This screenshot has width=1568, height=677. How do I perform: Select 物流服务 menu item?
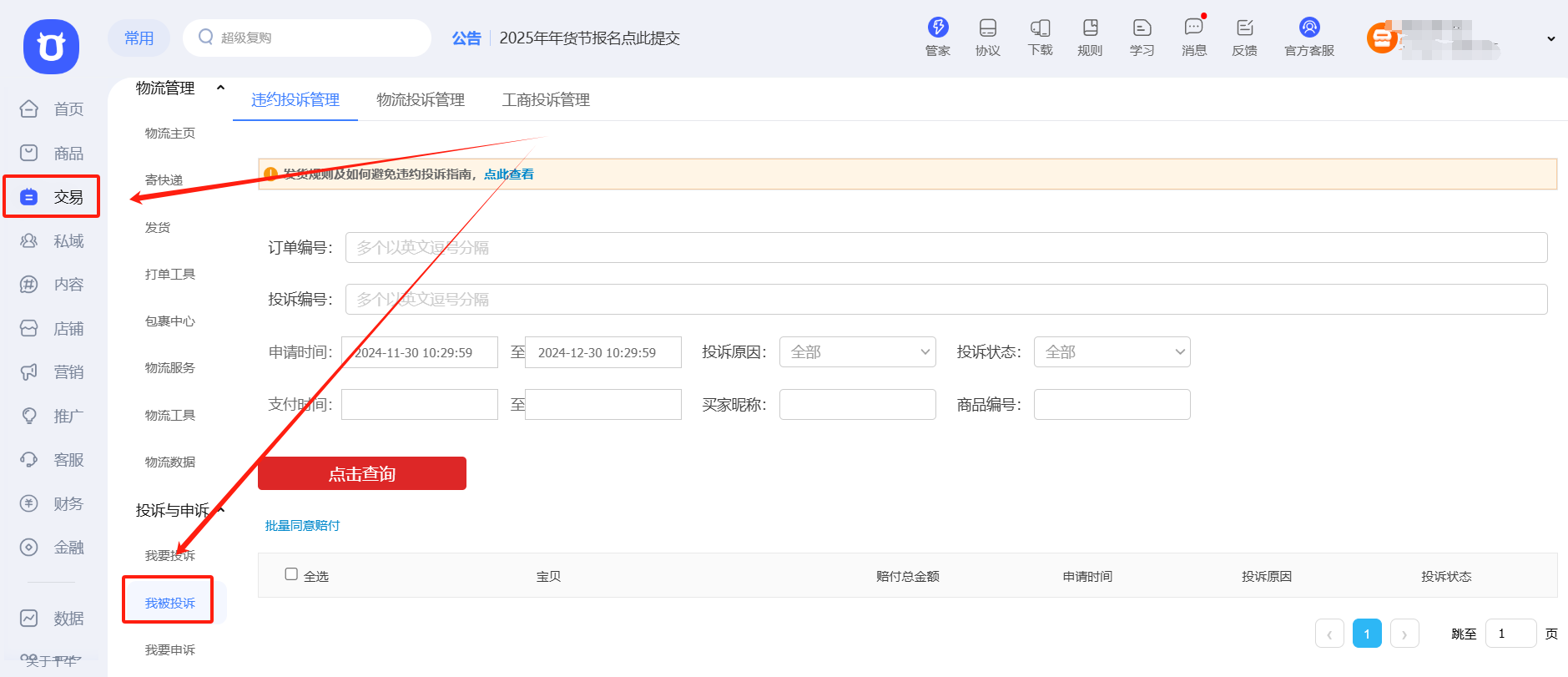click(170, 367)
